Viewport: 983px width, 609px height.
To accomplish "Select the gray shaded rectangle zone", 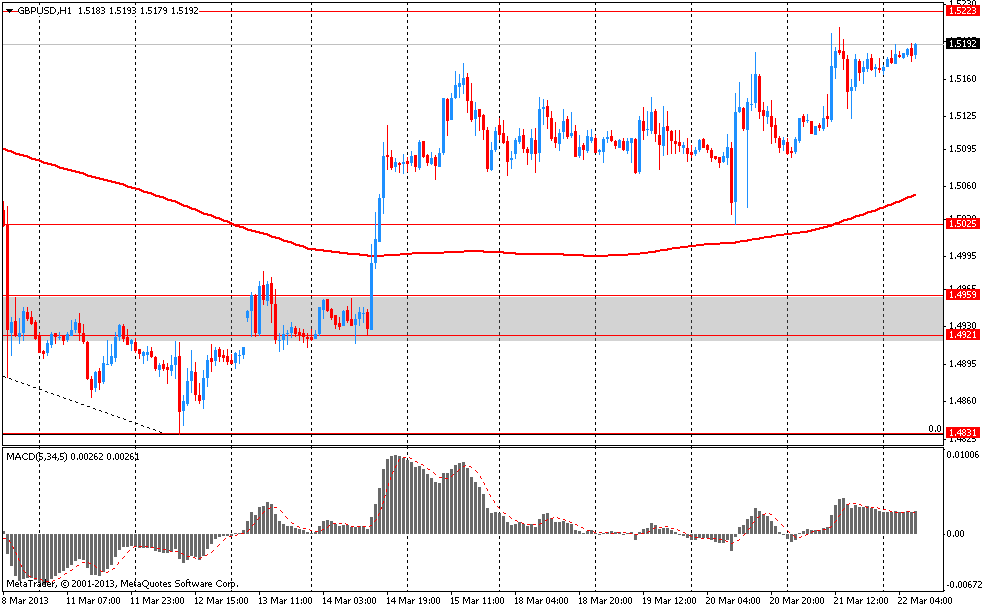I will pos(473,315).
